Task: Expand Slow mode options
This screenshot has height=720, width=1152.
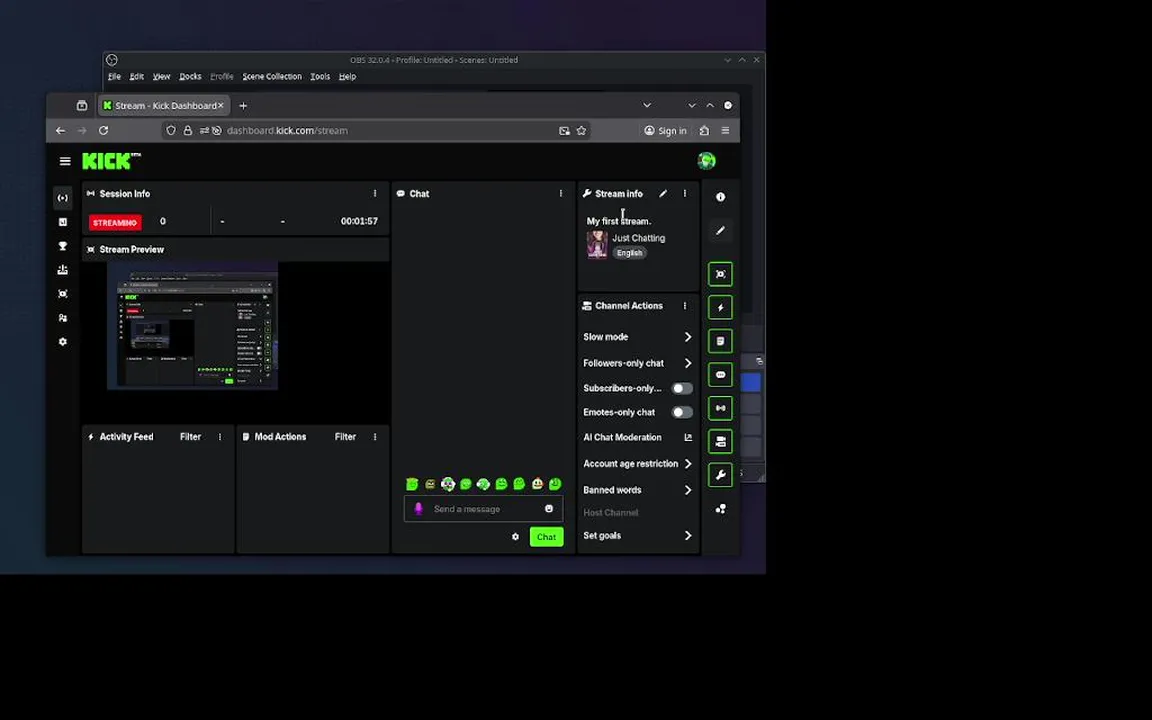Action: (x=638, y=337)
